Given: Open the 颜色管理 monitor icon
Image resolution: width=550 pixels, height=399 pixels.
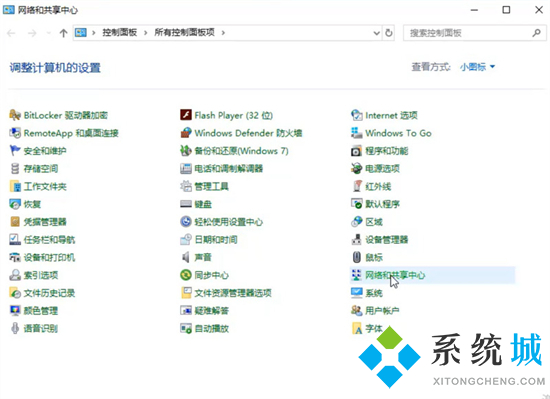Looking at the screenshot, I should pos(15,311).
